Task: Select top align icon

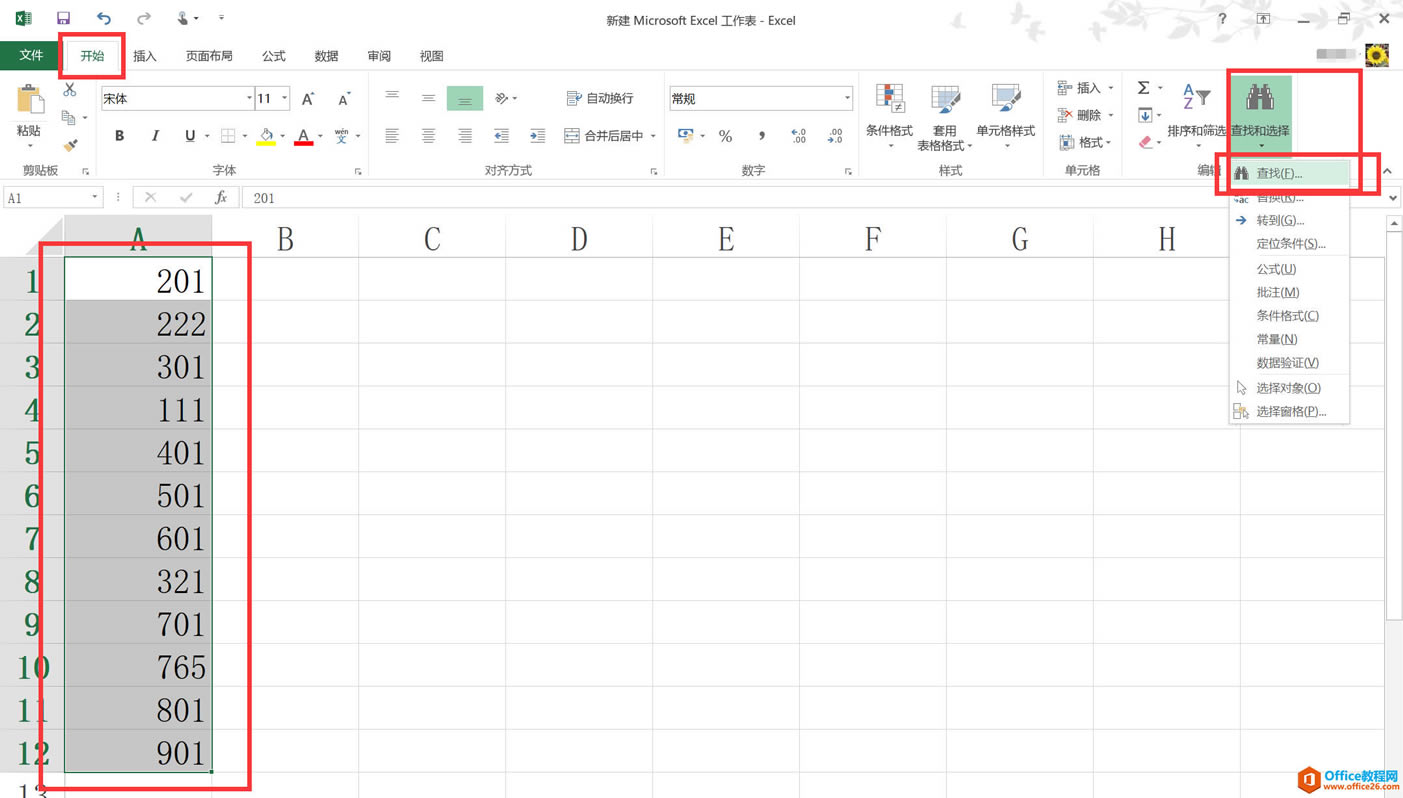Action: pyautogui.click(x=392, y=97)
